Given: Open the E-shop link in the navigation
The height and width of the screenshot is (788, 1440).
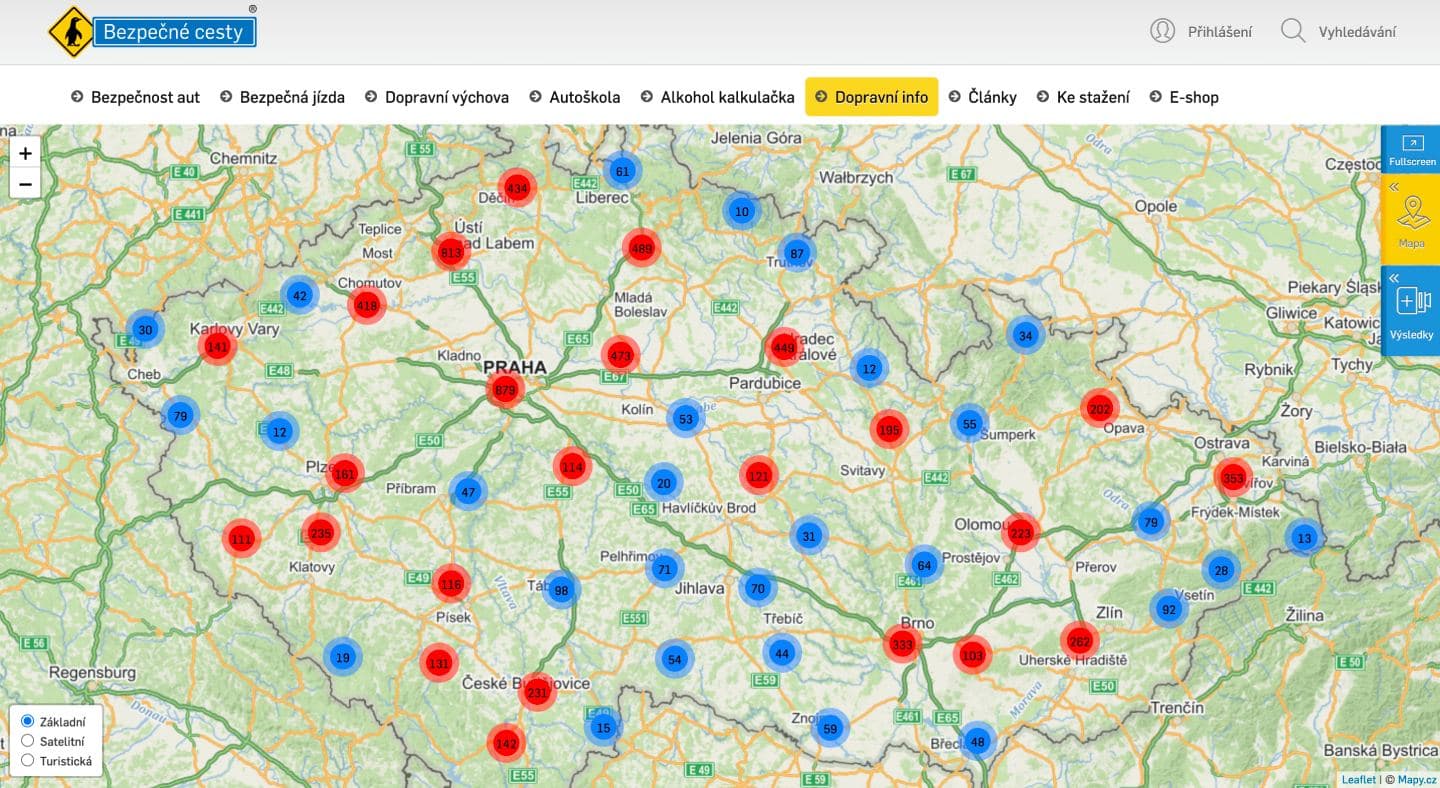Looking at the screenshot, I should (1194, 97).
